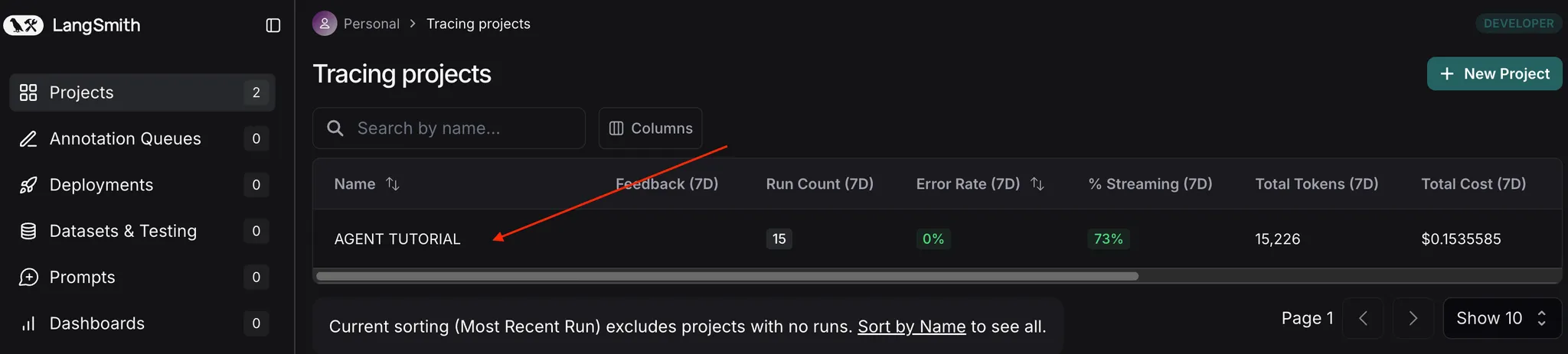Open Annotation Queues in the sidebar

125,138
